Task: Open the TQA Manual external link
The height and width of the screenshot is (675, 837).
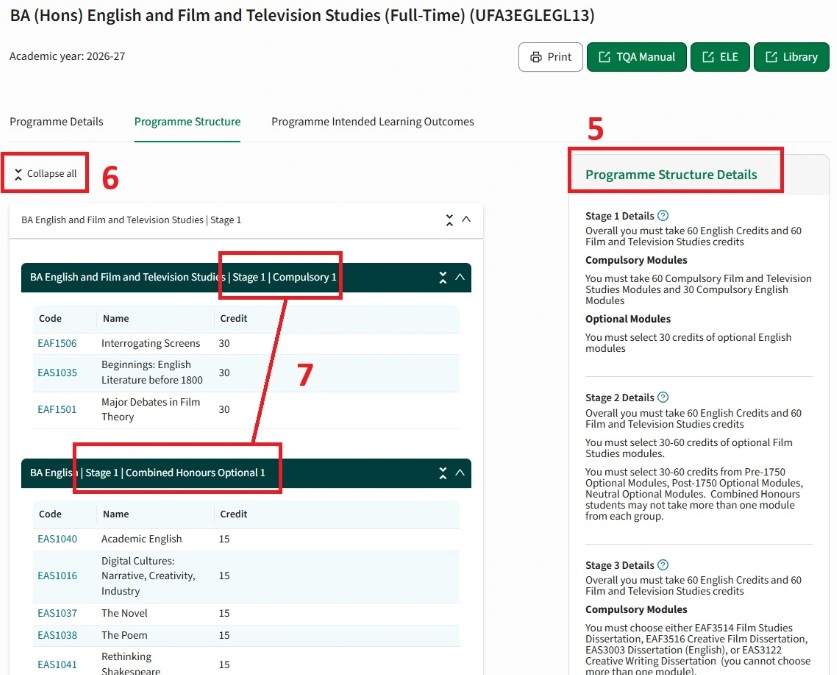Action: pyautogui.click(x=636, y=57)
